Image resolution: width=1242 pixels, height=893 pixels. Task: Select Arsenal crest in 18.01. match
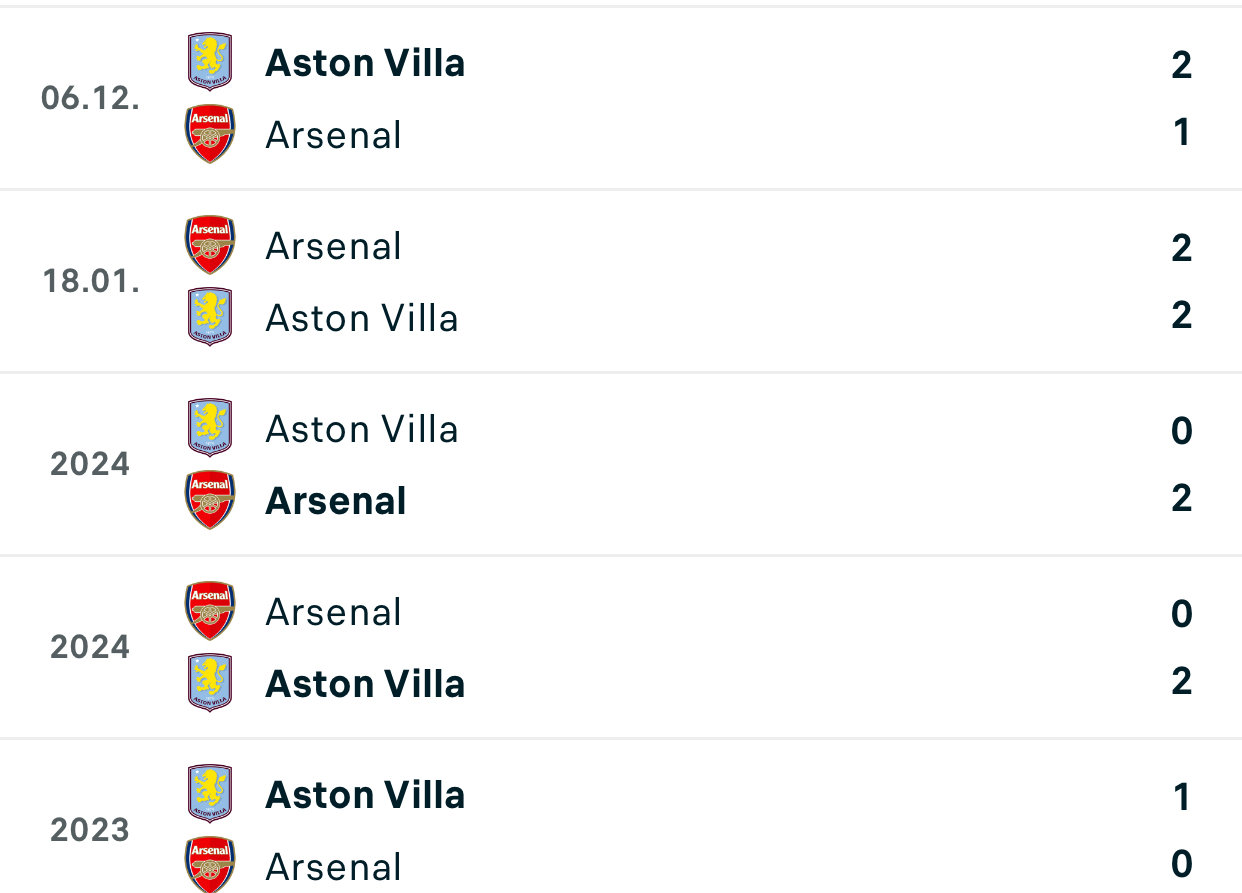click(x=210, y=245)
